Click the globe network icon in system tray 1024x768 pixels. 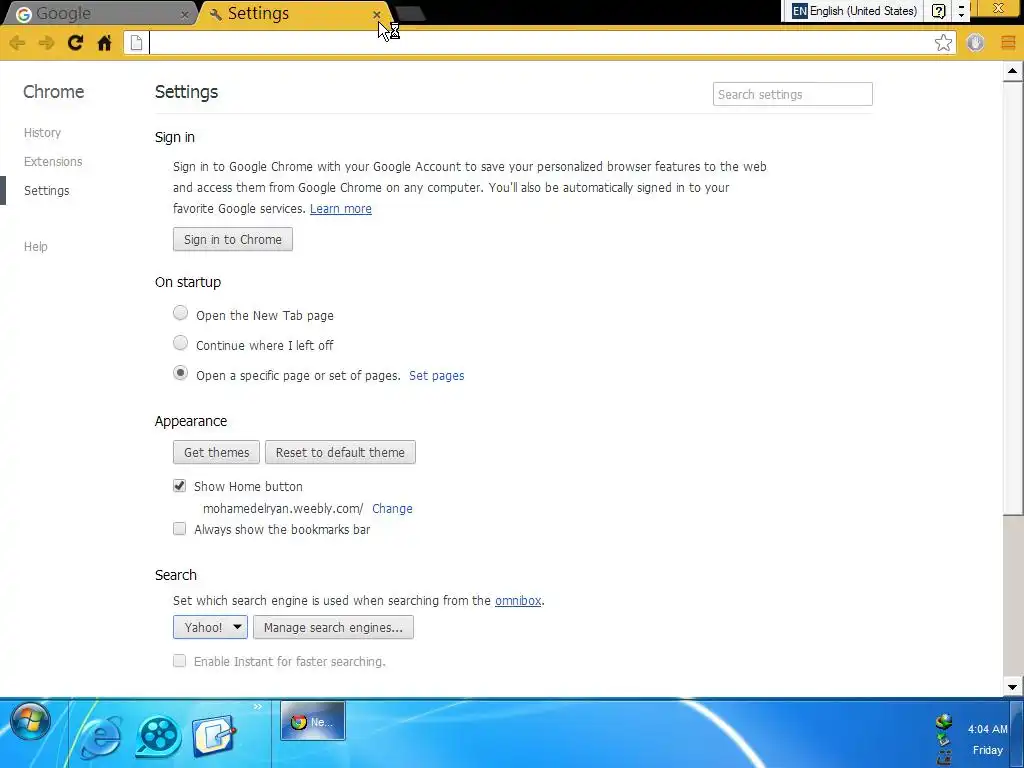[x=944, y=722]
